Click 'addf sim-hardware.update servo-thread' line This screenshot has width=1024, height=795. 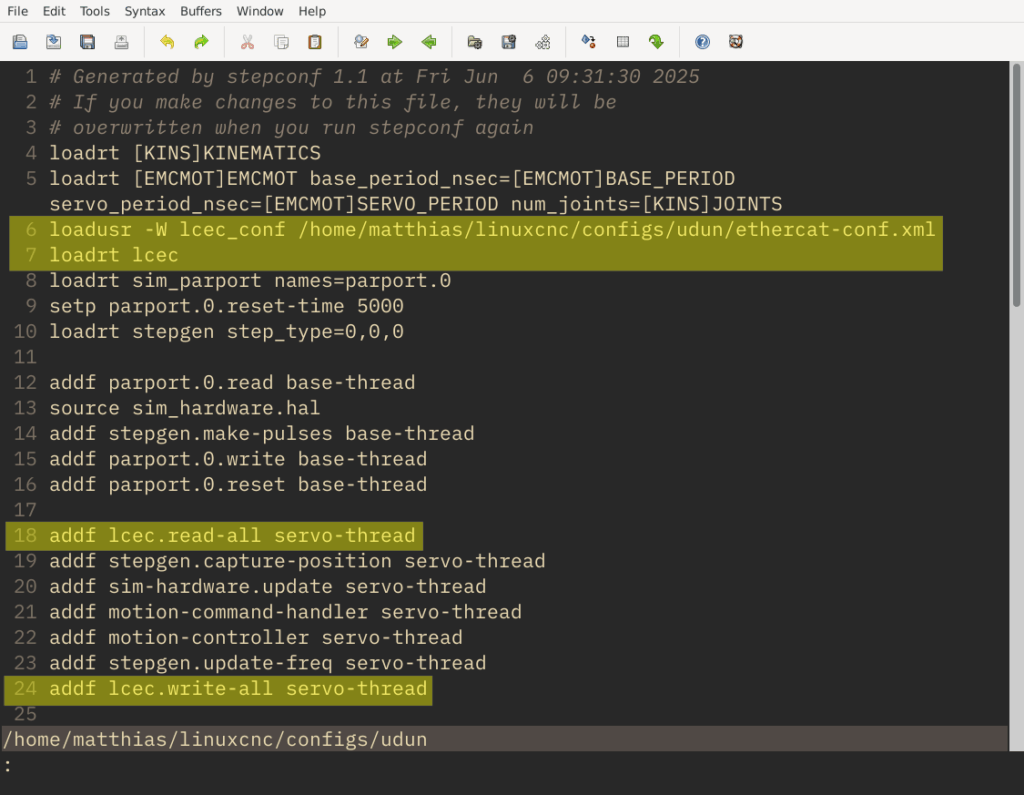tap(268, 587)
